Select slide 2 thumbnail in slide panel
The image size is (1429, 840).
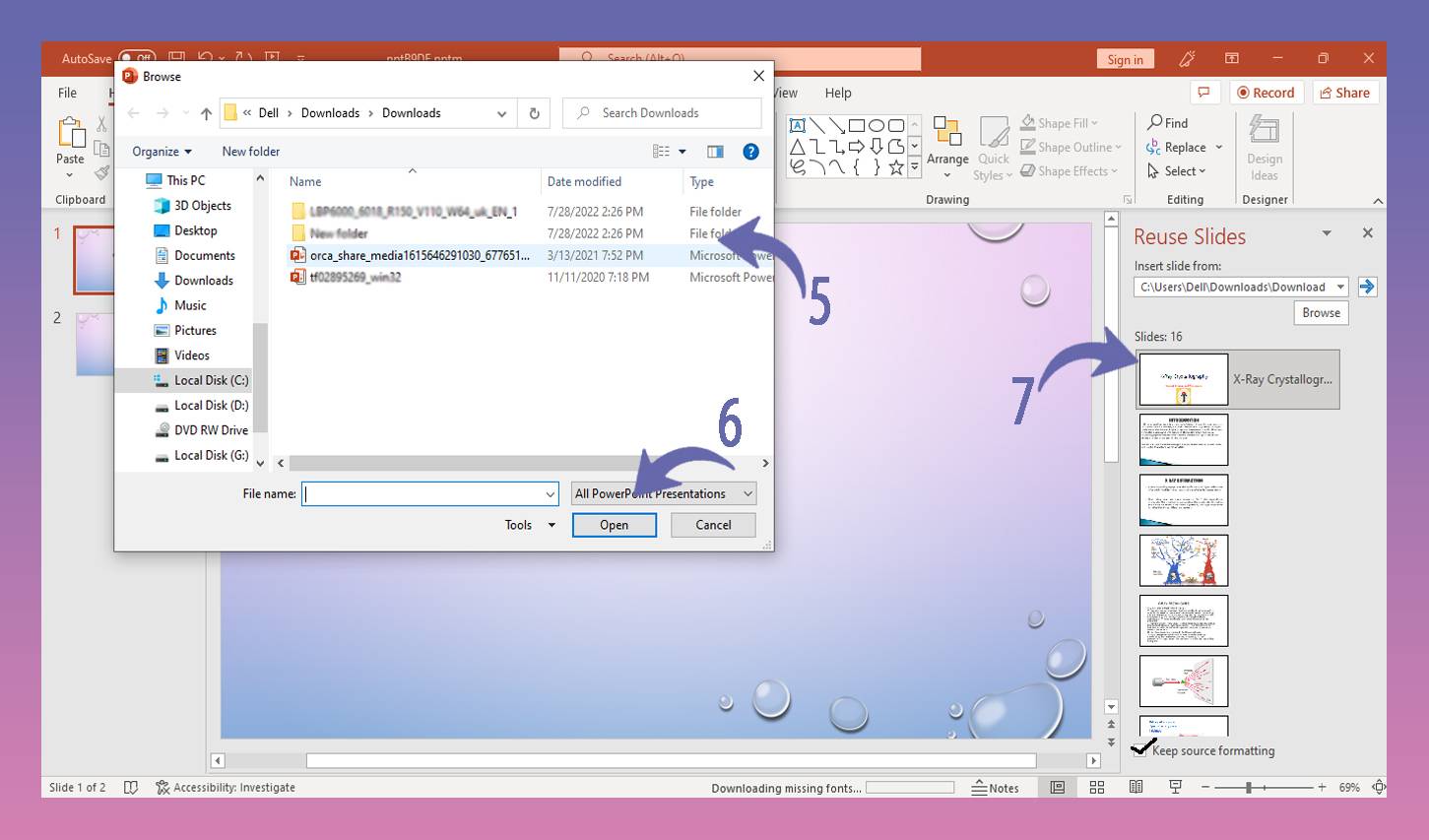pos(94,345)
